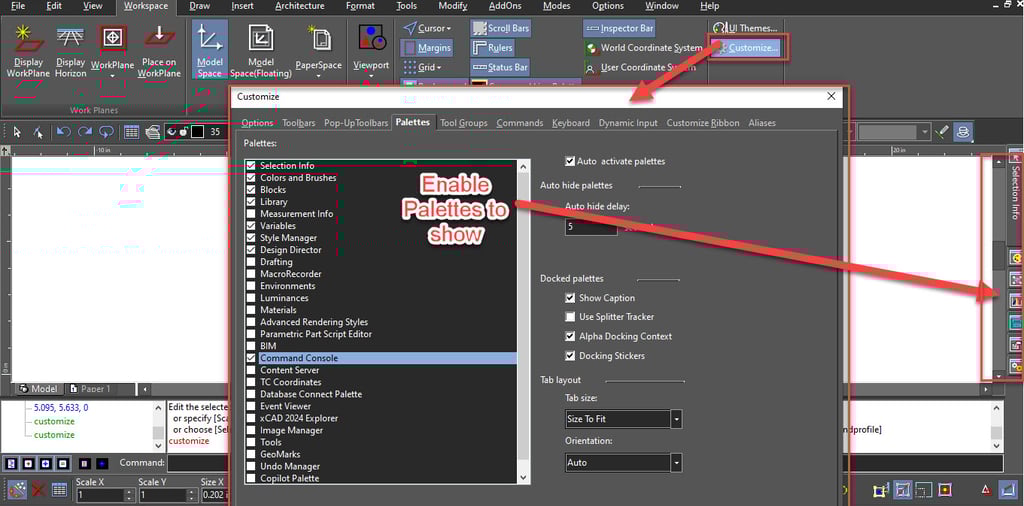Open the Orientation dropdown

[x=677, y=462]
